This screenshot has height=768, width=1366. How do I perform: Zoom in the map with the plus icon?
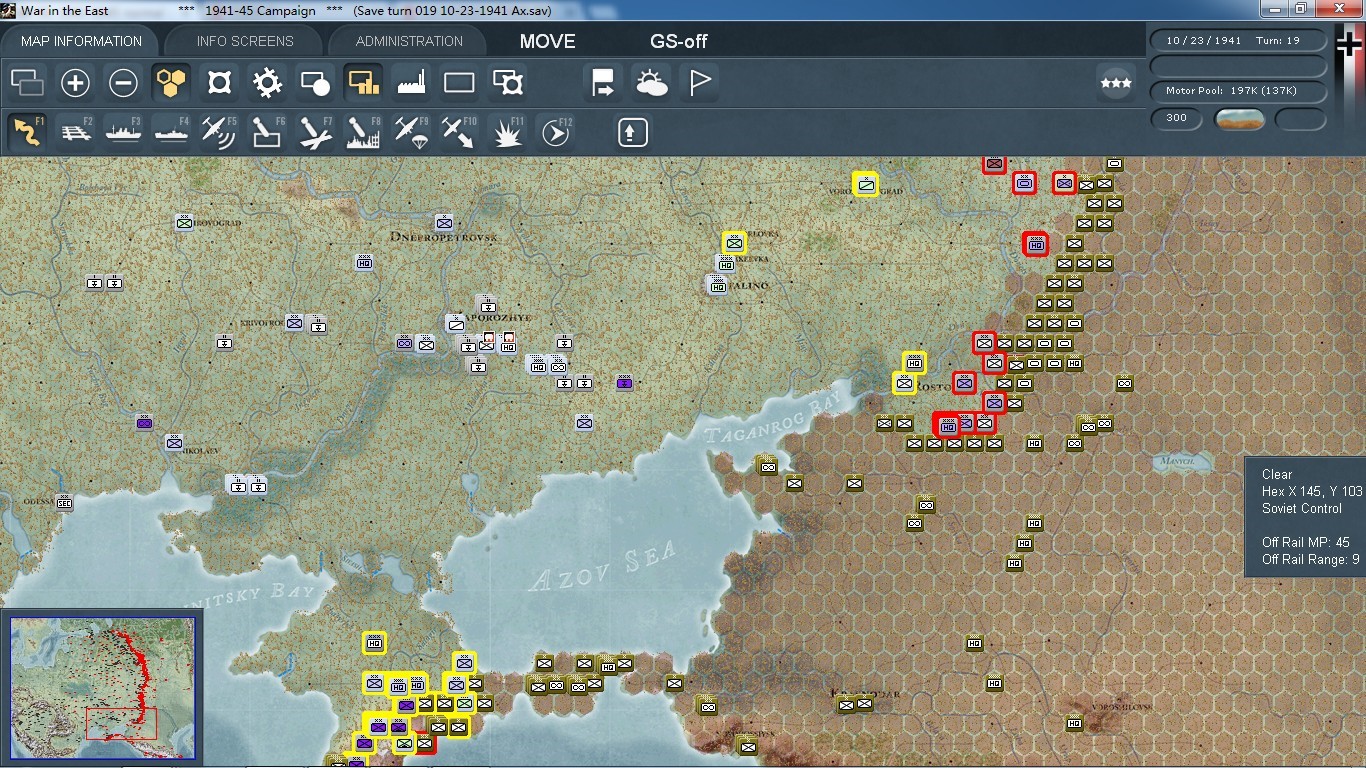75,82
